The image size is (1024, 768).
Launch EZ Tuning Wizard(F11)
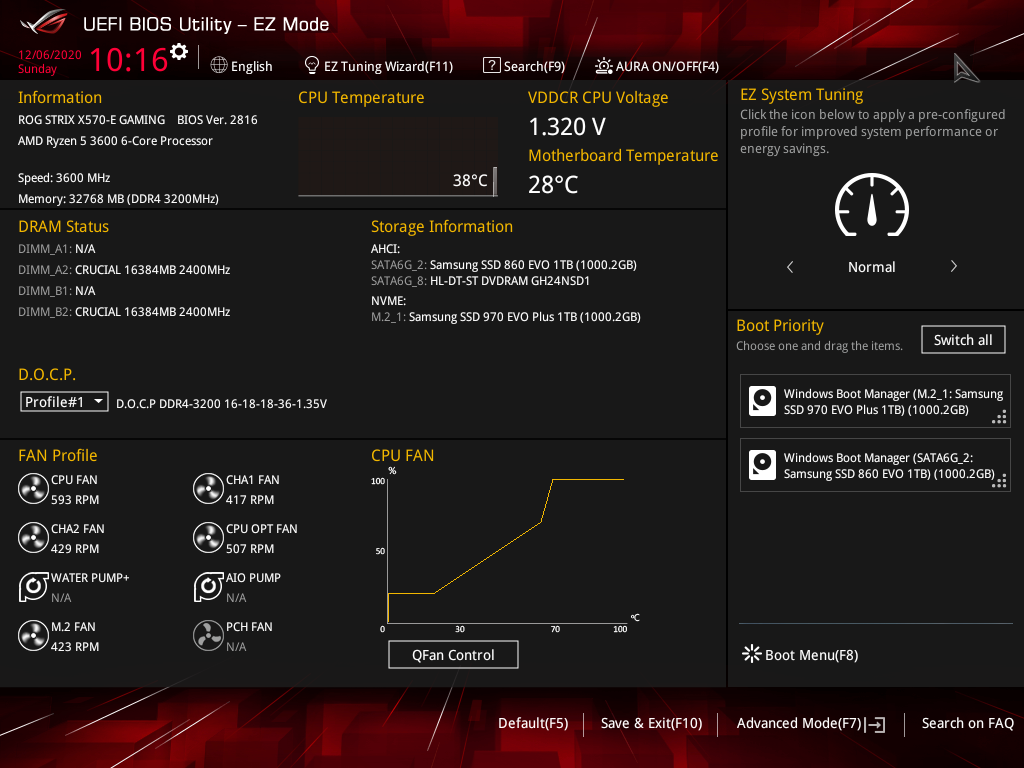click(x=389, y=67)
